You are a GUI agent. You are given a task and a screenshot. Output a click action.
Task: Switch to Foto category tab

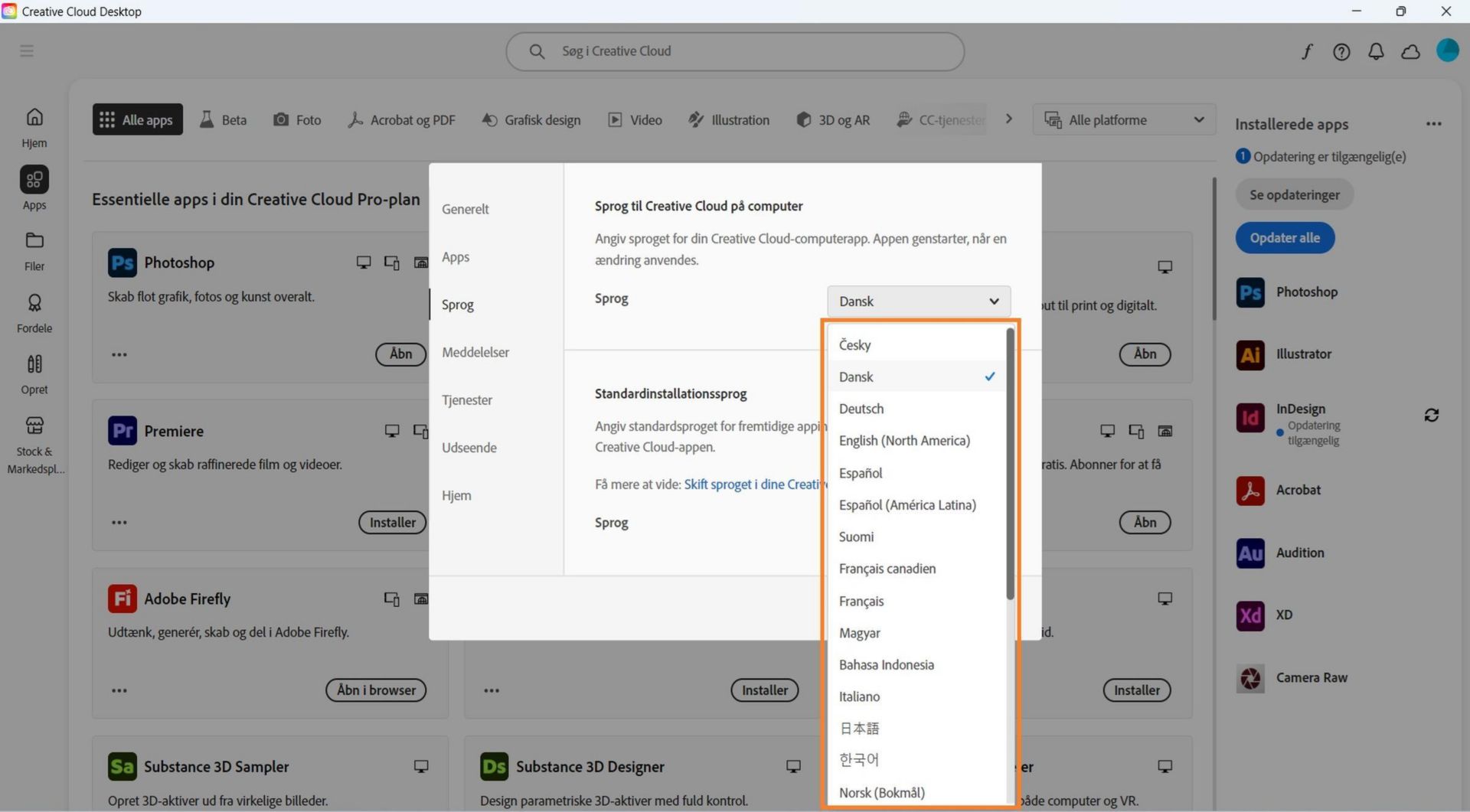[x=298, y=120]
